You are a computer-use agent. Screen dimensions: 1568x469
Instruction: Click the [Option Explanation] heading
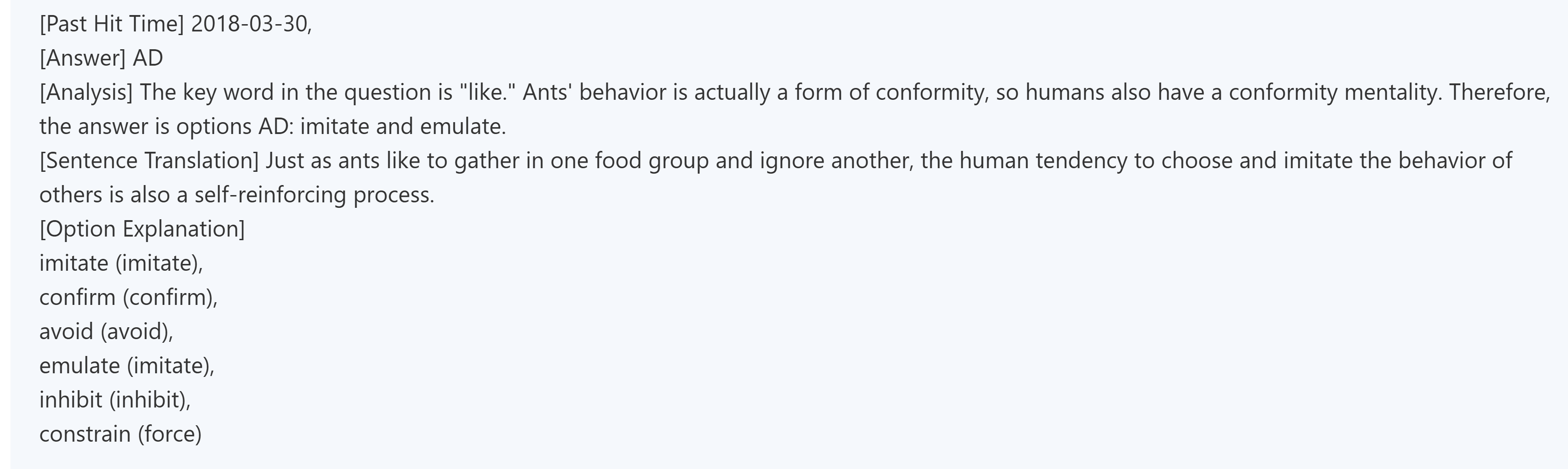[x=142, y=229]
